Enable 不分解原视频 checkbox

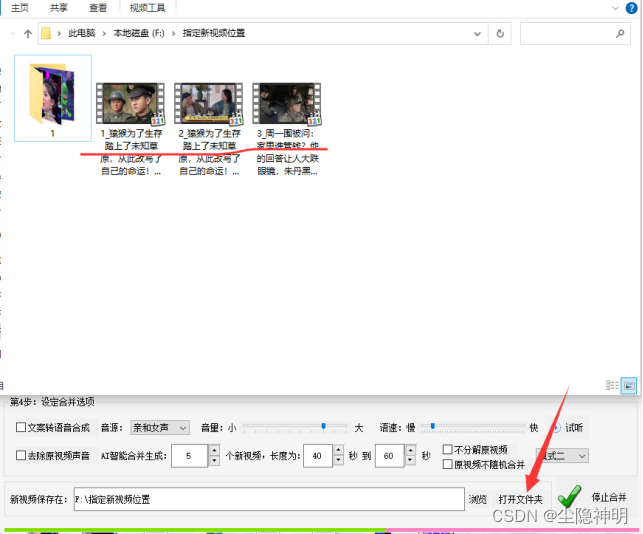click(x=448, y=450)
